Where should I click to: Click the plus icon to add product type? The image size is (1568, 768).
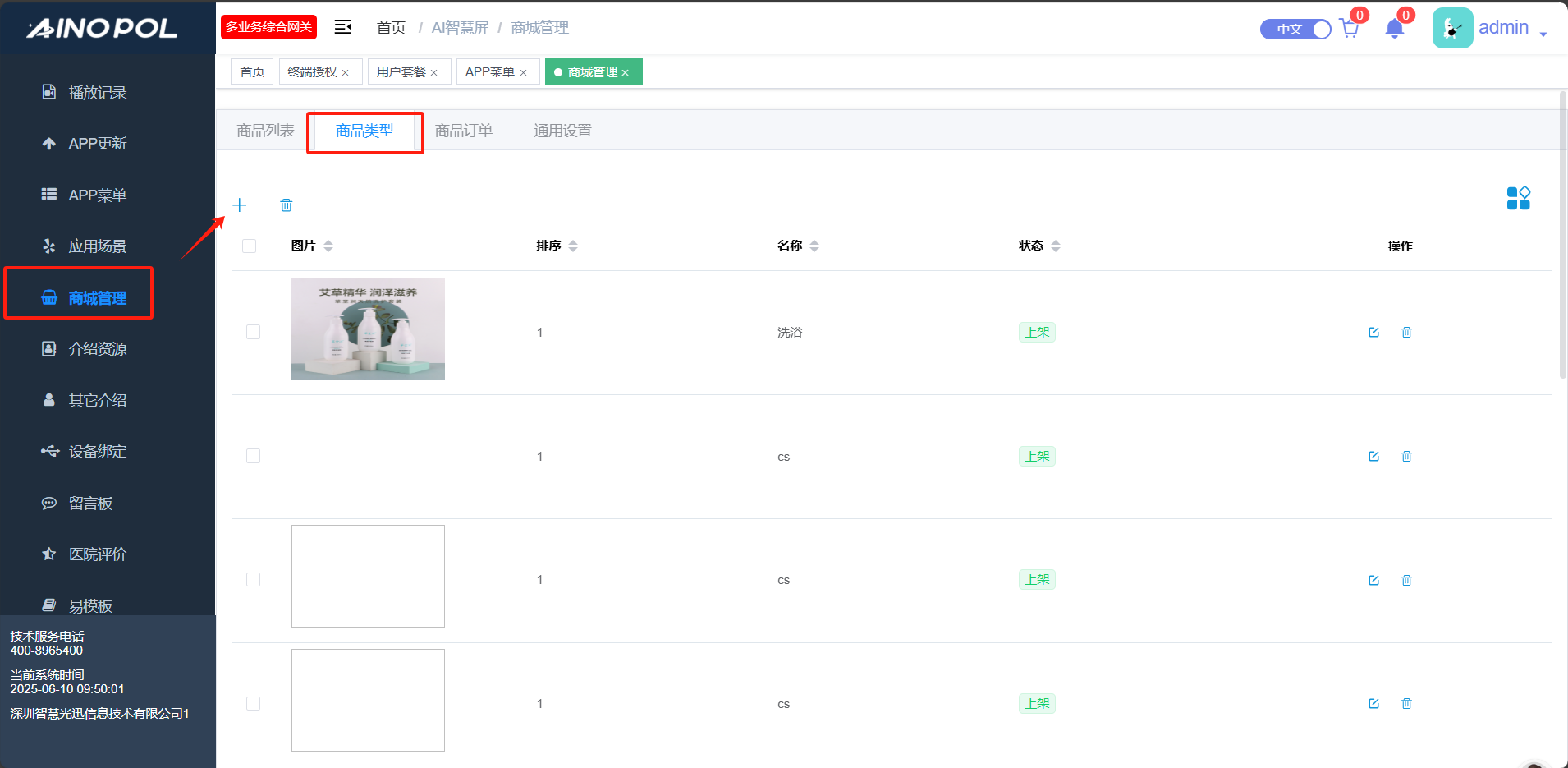[240, 205]
